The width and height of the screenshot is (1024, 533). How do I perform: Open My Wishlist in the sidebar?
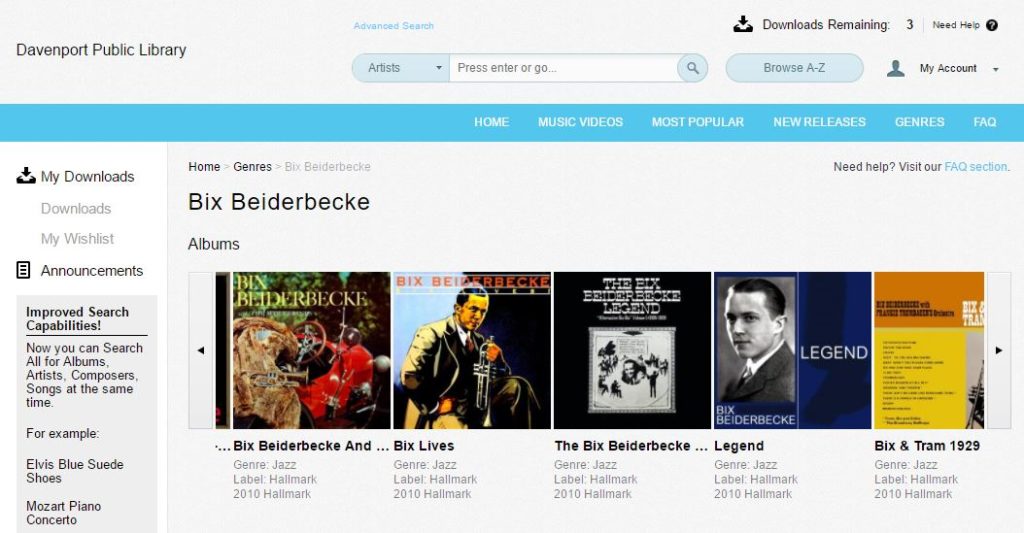[77, 238]
